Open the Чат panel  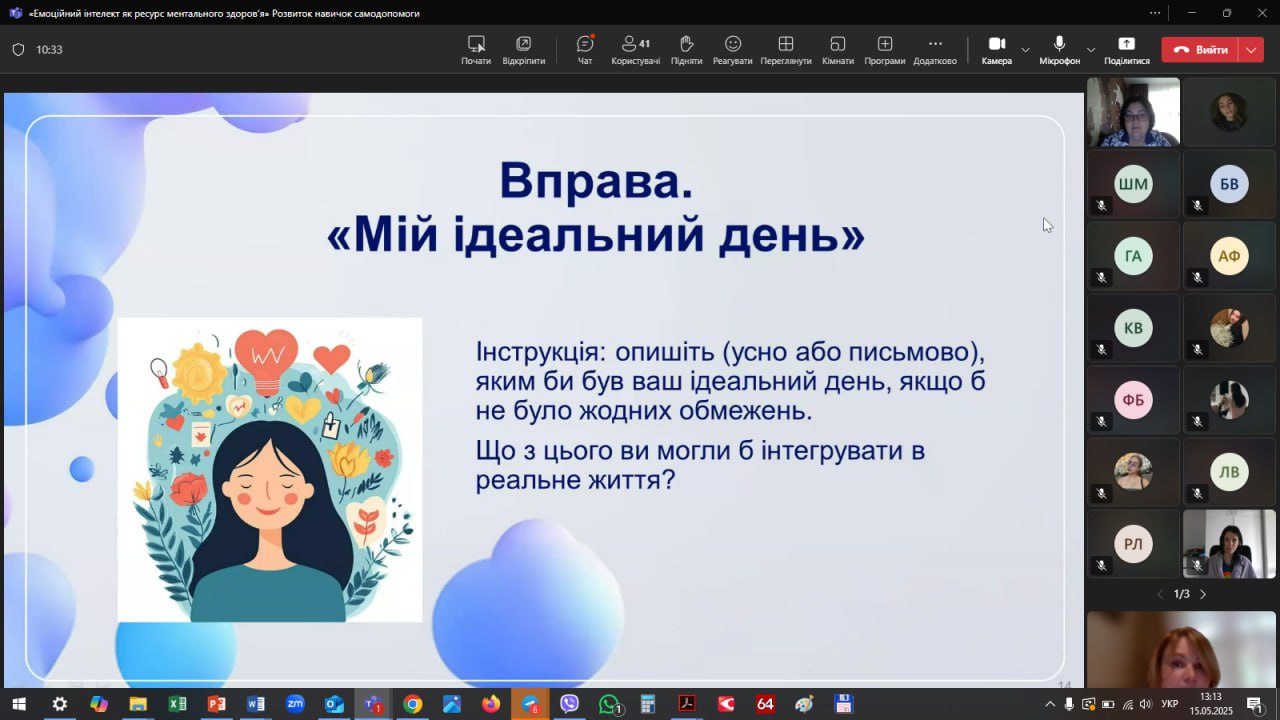(585, 49)
